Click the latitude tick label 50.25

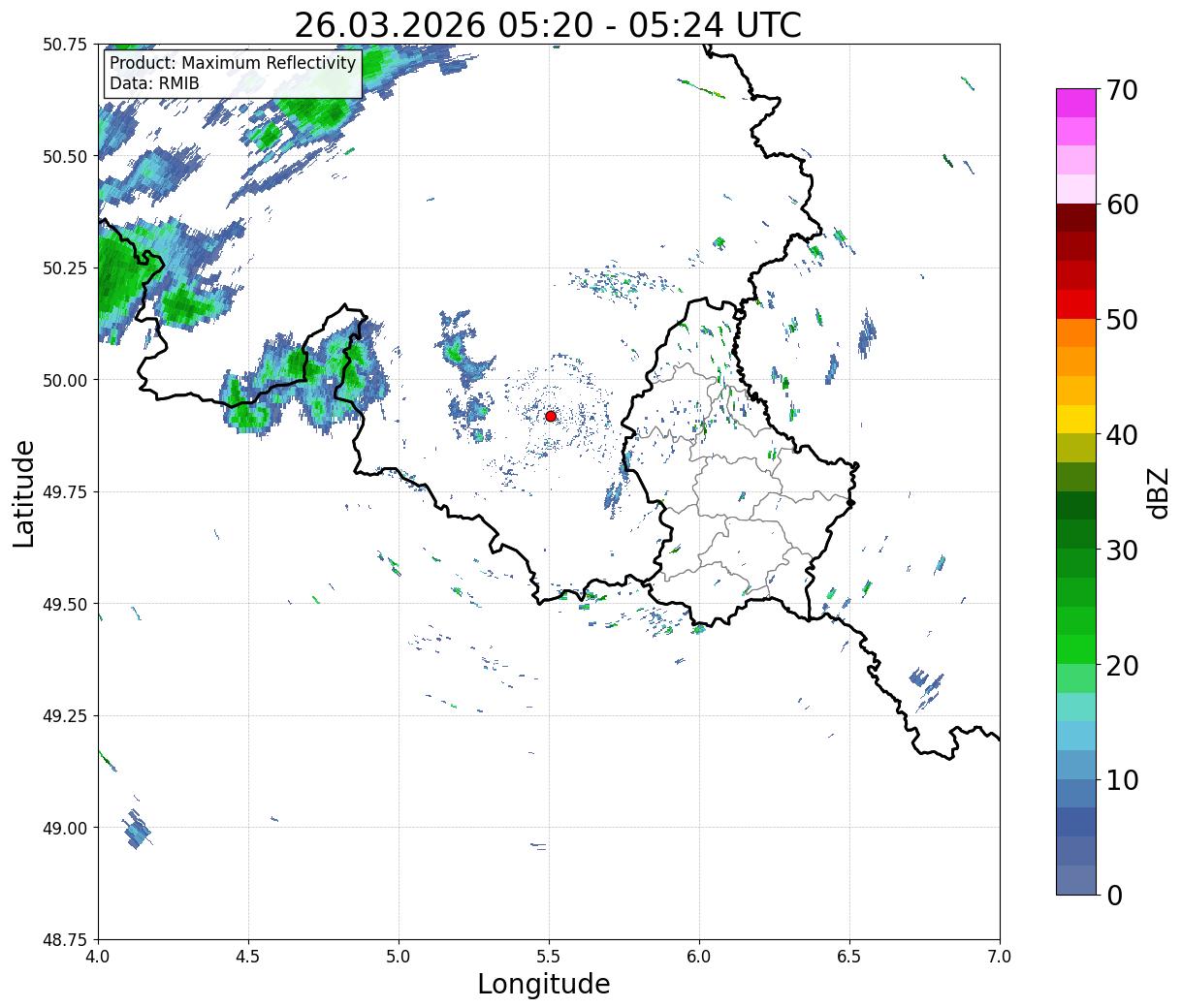pos(65,268)
